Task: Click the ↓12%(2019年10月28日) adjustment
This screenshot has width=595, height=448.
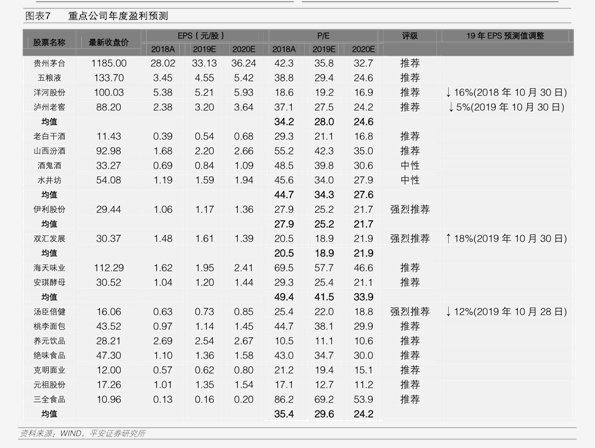Action: pyautogui.click(x=506, y=312)
